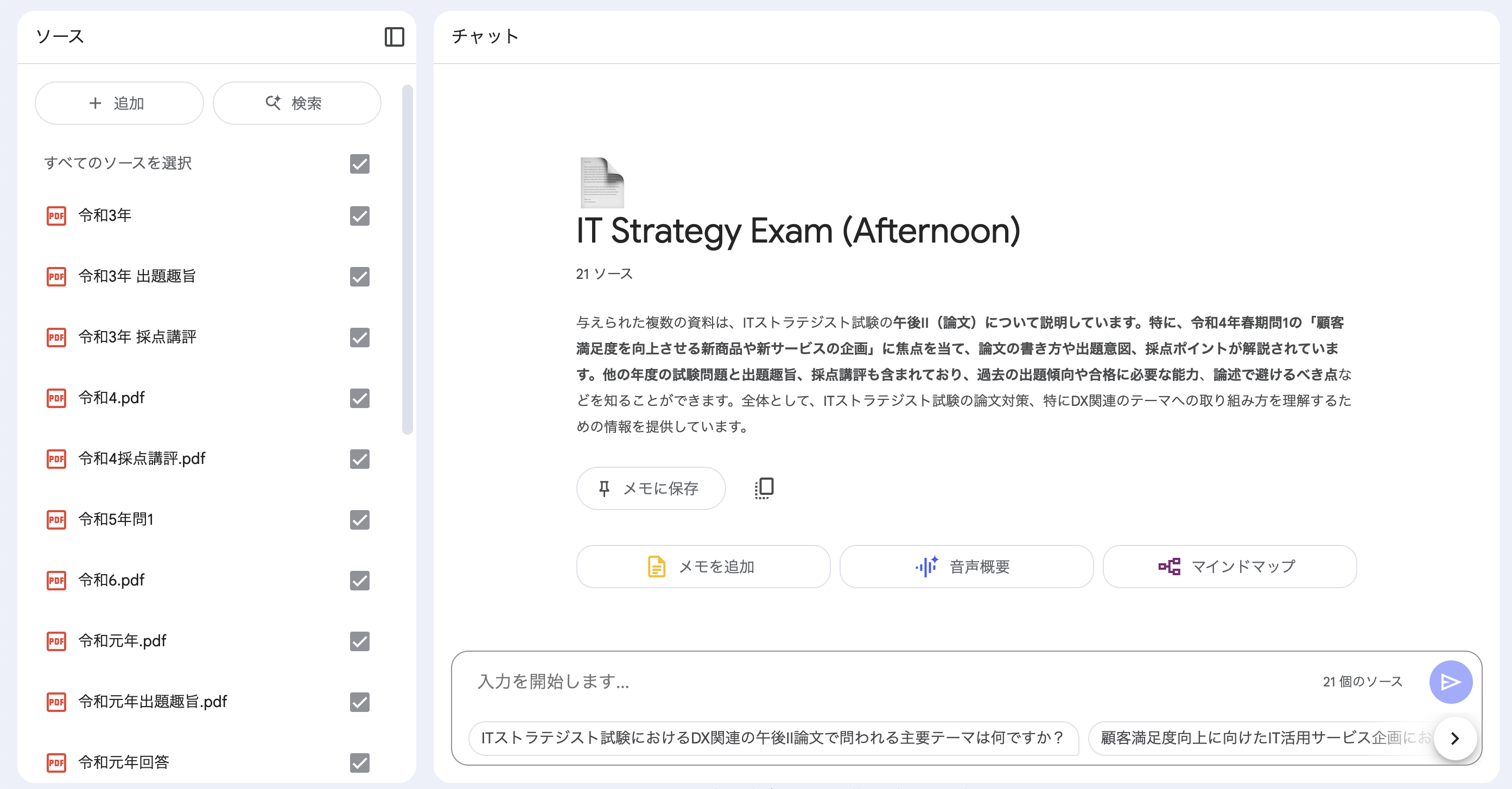Click the ソース panel header
Viewport: 1512px width, 789px height.
pyautogui.click(x=60, y=36)
